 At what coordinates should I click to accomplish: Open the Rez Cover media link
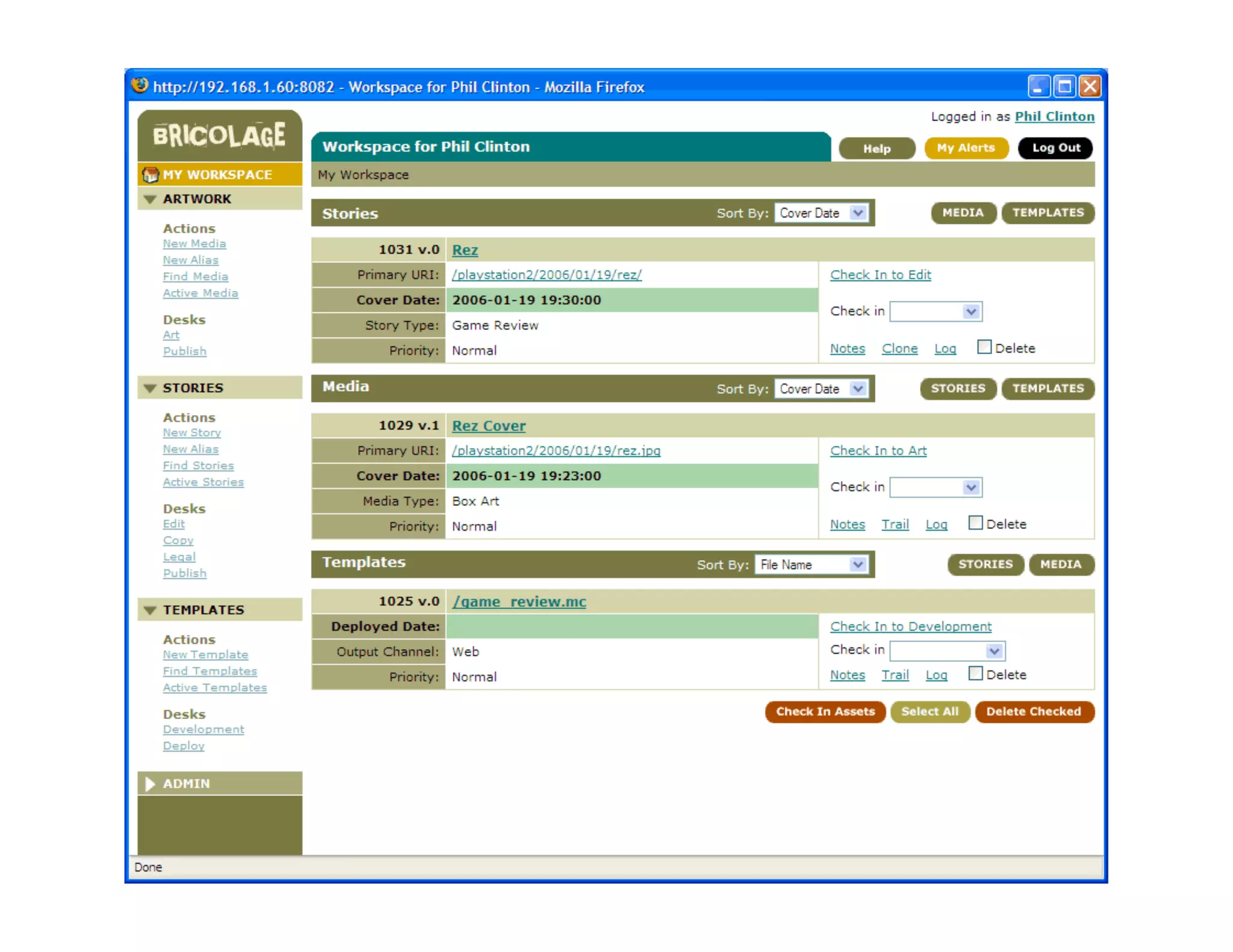488,426
